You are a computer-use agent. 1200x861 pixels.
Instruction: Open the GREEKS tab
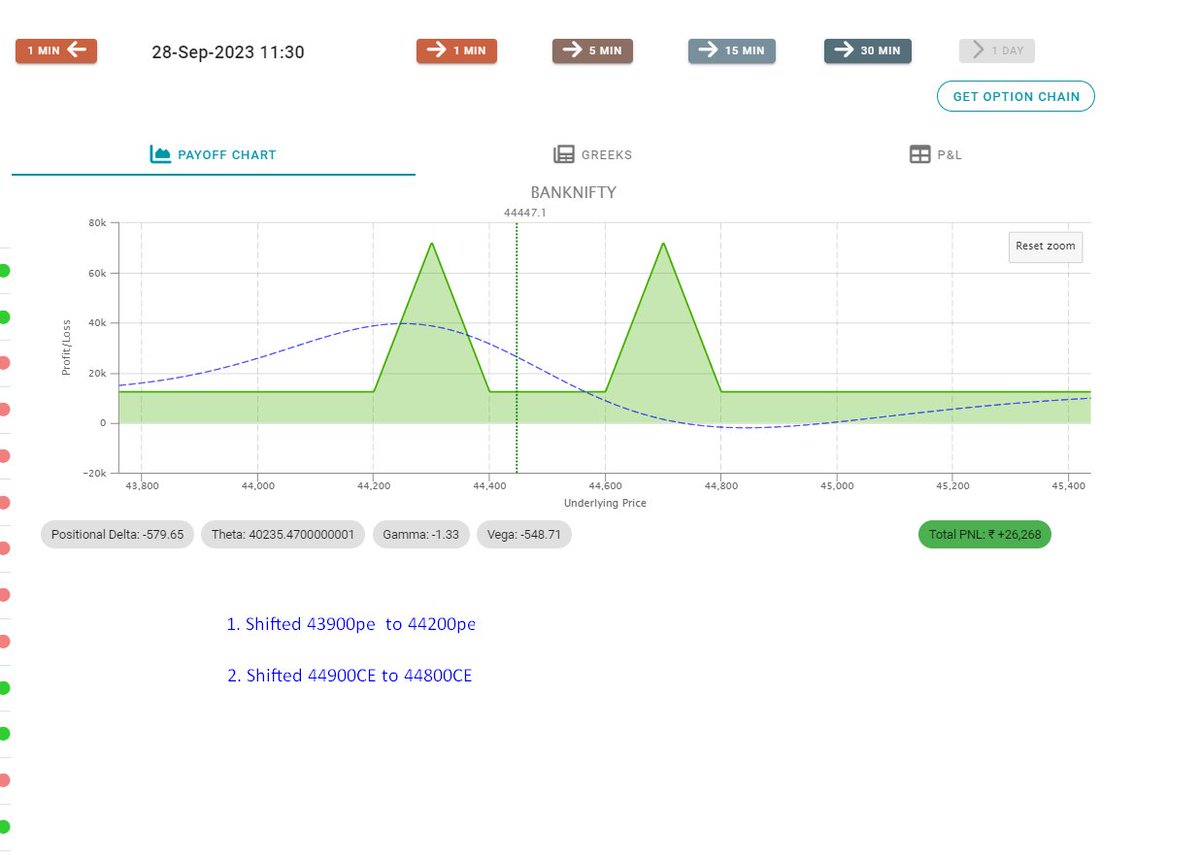pos(593,155)
